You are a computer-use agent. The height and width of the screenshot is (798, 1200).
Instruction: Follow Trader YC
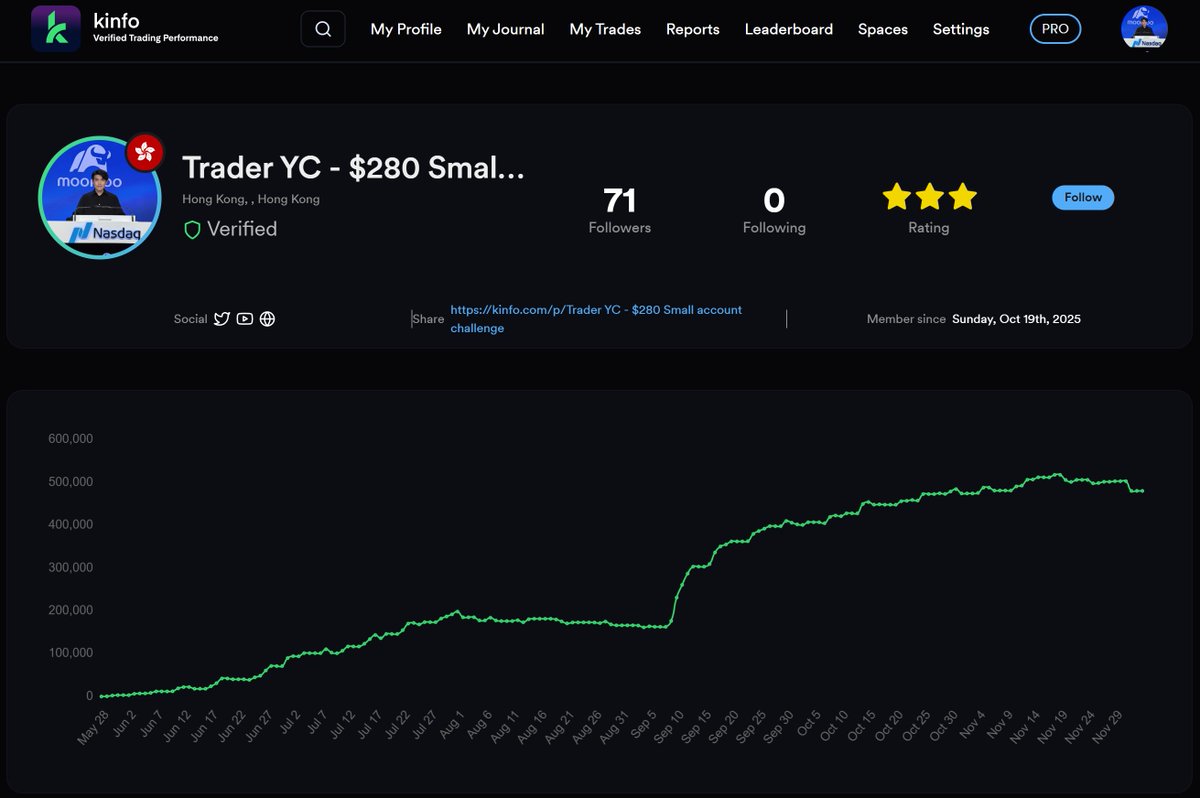click(1083, 197)
